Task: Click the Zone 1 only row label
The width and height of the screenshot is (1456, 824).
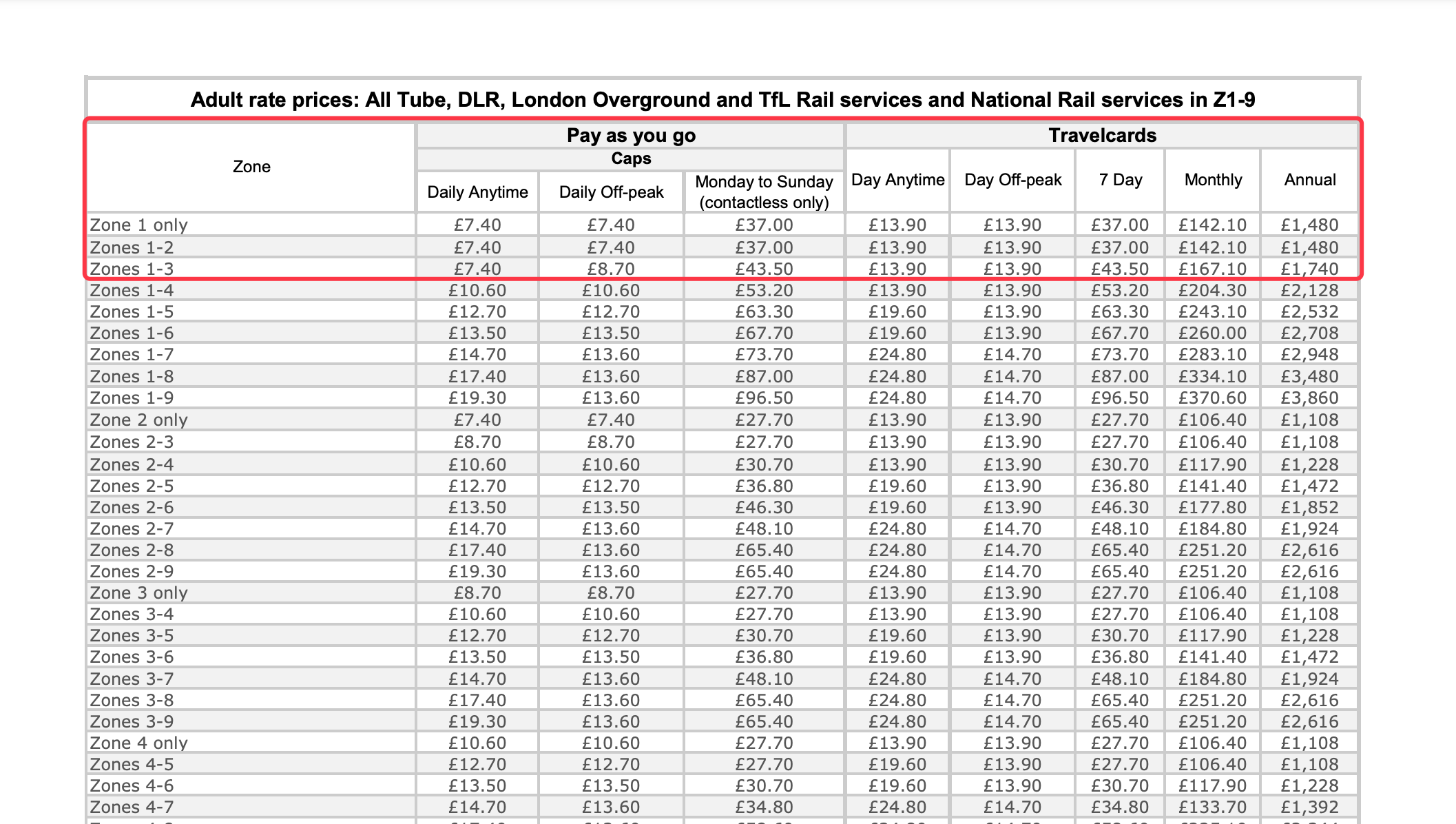Action: click(x=138, y=225)
